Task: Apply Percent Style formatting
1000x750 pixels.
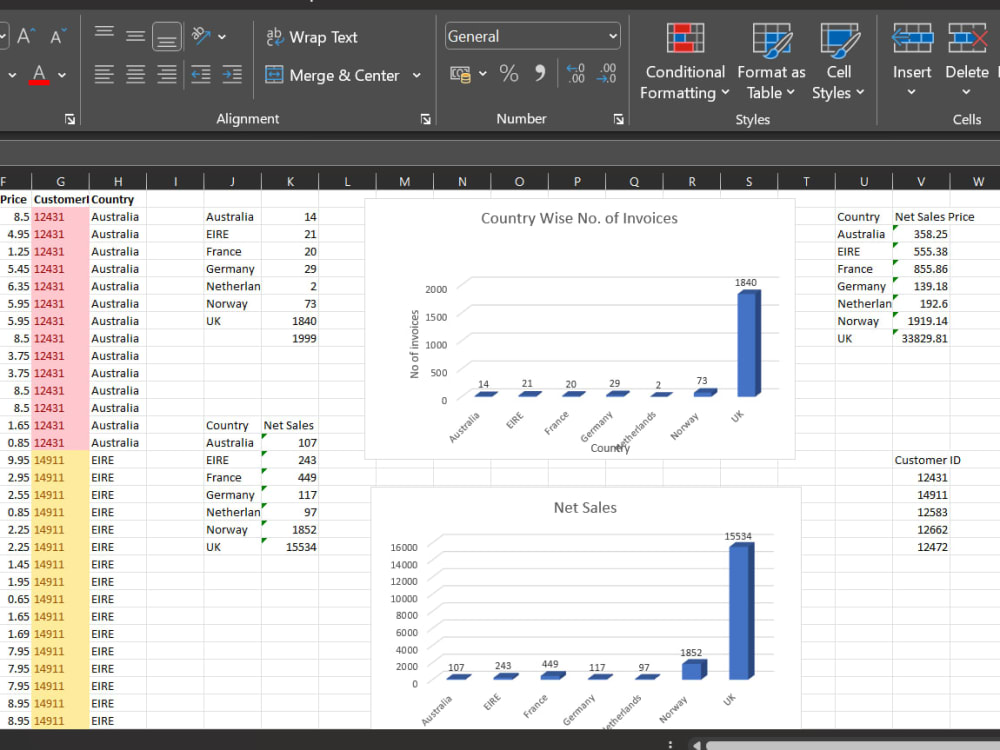Action: coord(508,73)
